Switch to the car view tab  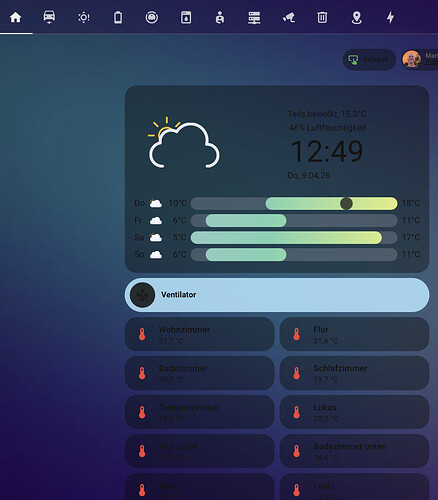[x=49, y=17]
